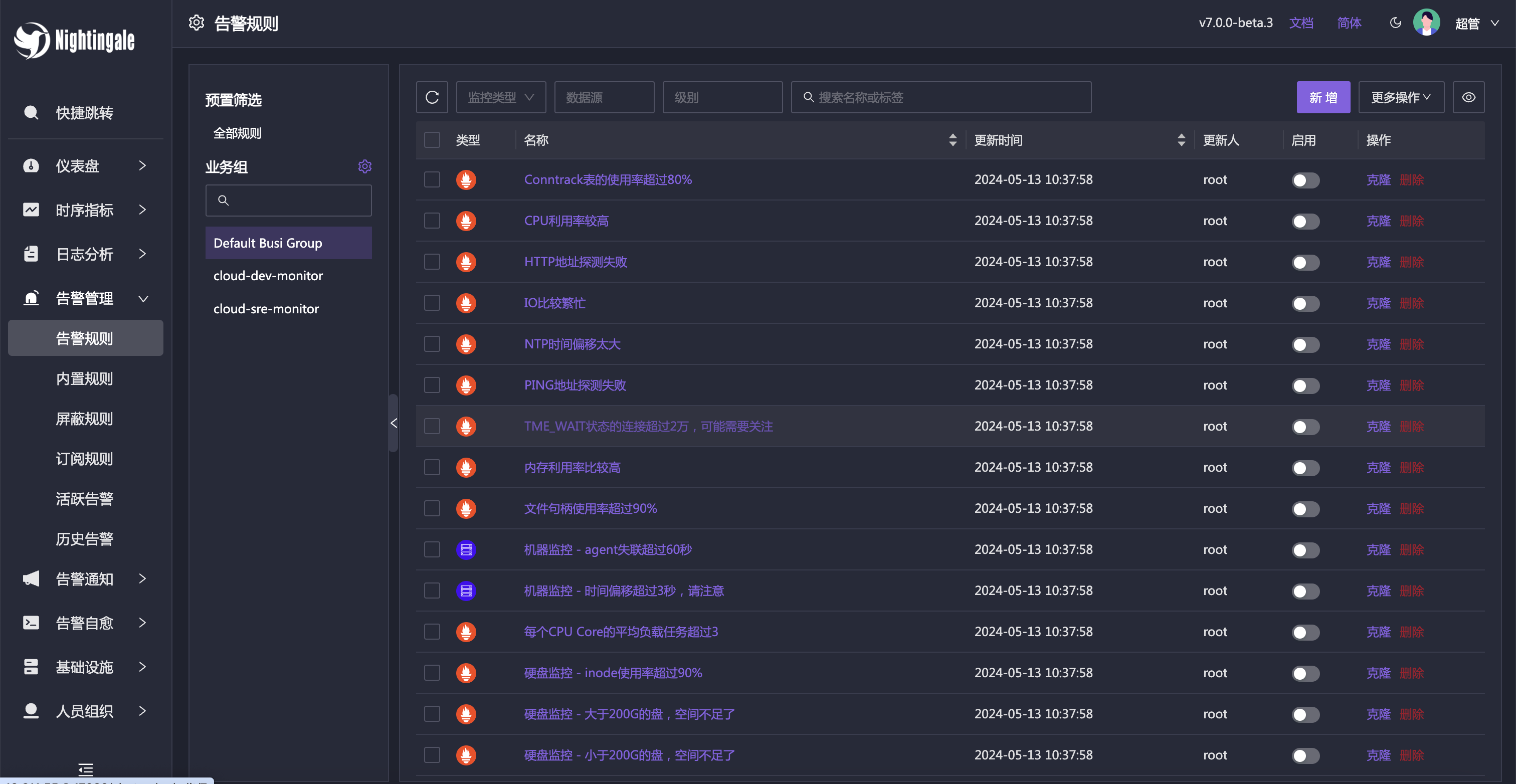Screen dimensions: 1516x784
Task: Click the gear icon beside 告警规则 title
Action: point(197,23)
